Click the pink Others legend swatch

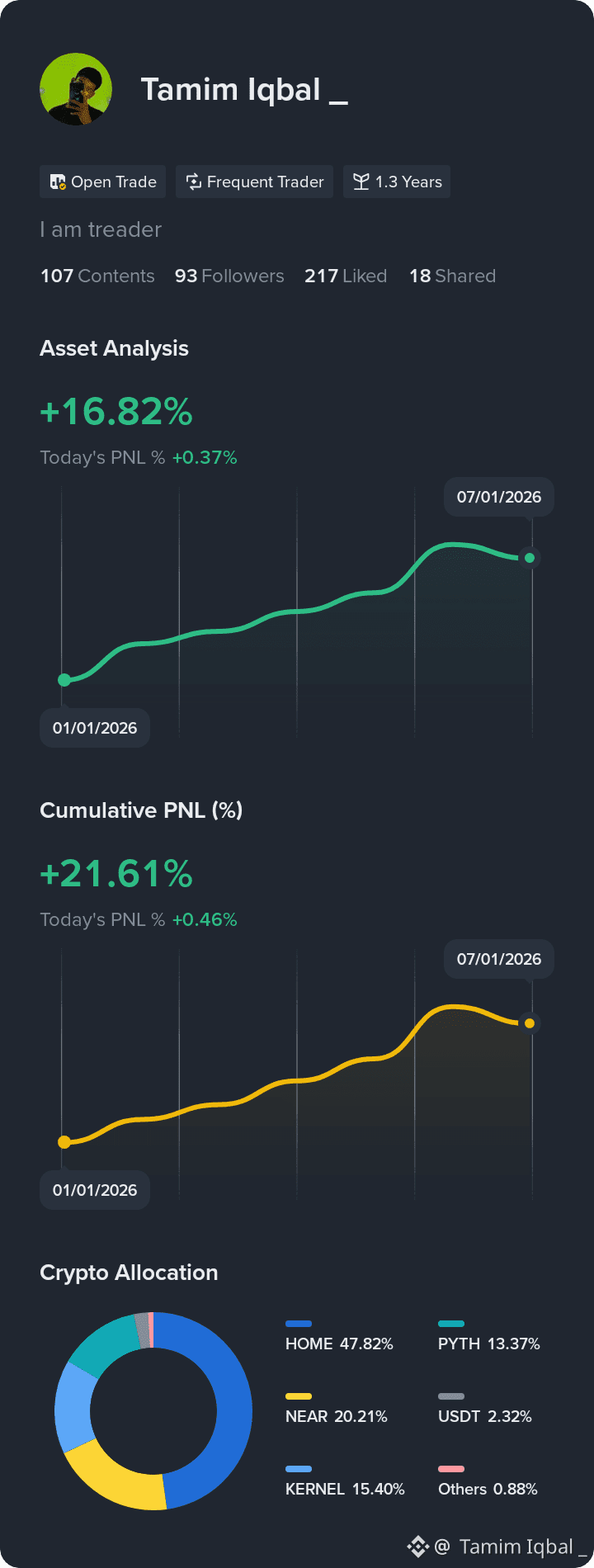451,1469
